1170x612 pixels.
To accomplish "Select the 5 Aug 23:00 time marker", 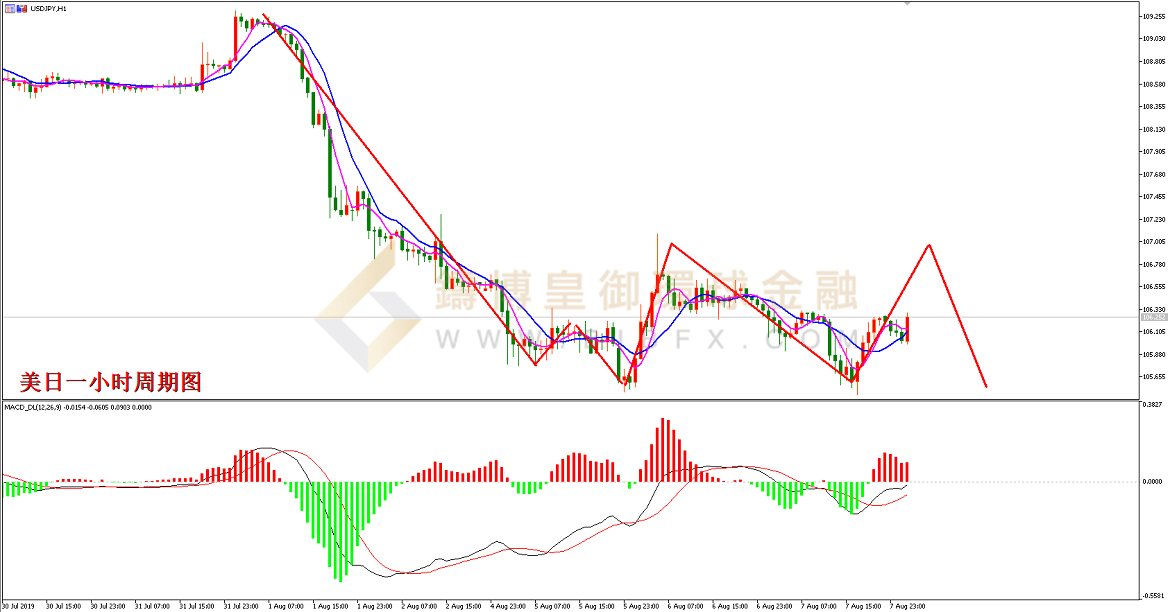I will 640,605.
